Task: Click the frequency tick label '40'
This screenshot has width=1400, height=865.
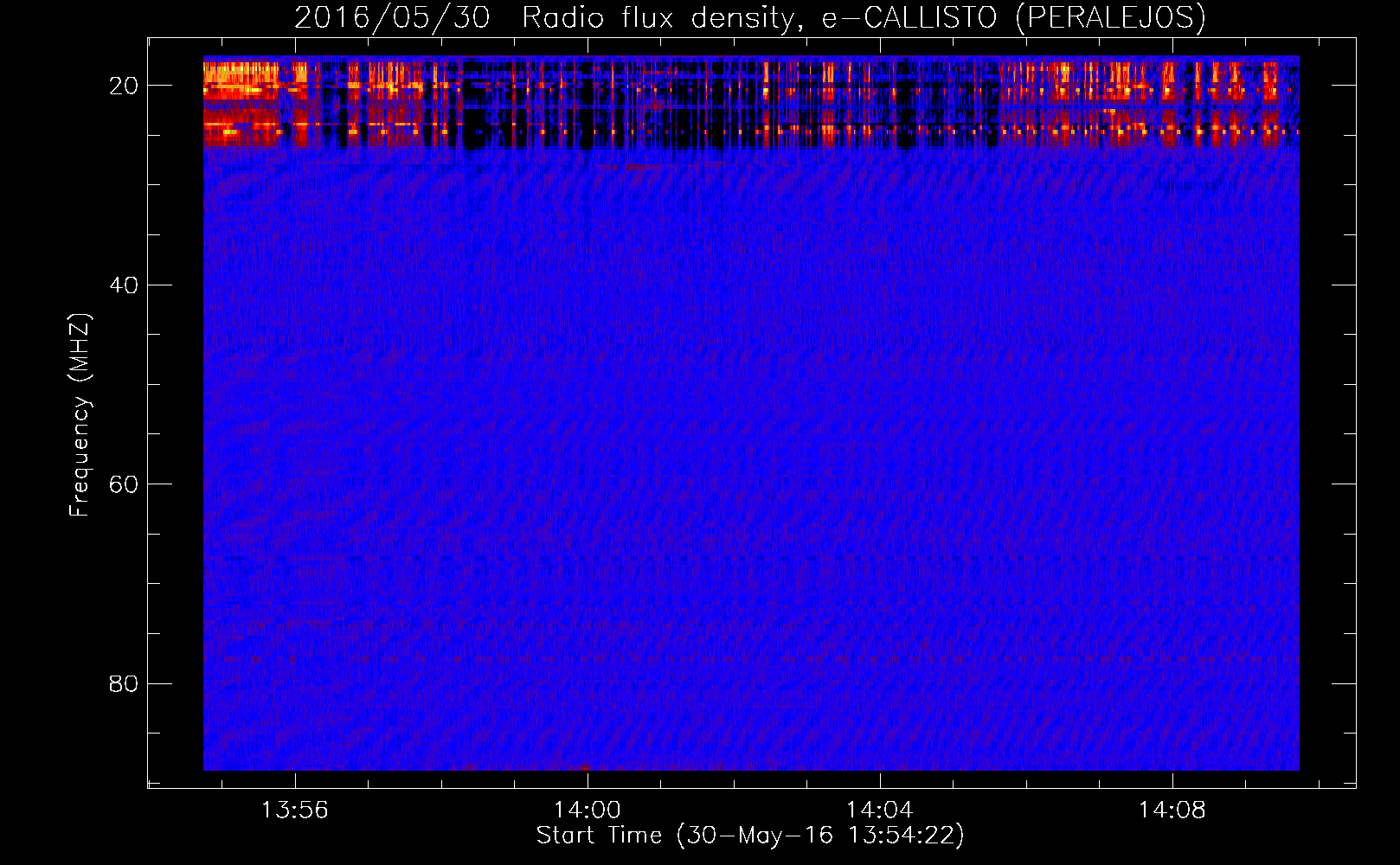Action: [125, 285]
